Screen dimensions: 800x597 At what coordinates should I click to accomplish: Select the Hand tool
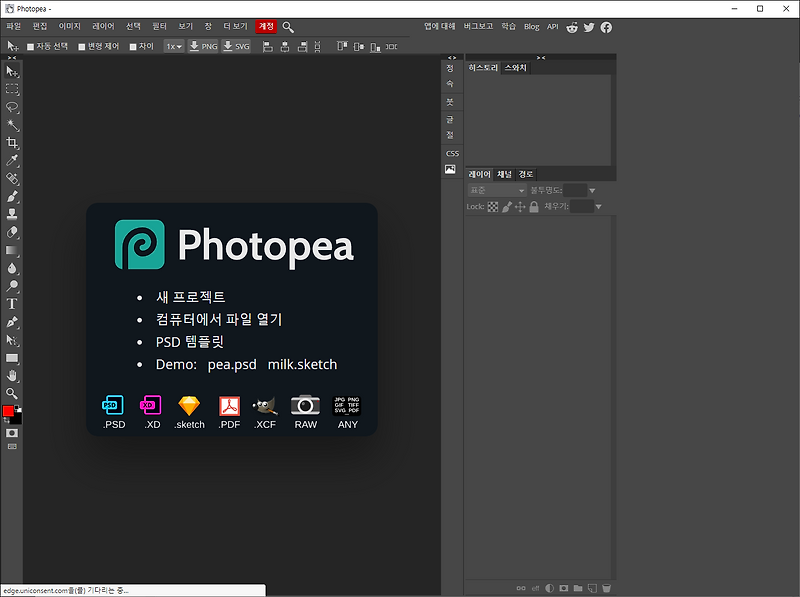(12, 376)
